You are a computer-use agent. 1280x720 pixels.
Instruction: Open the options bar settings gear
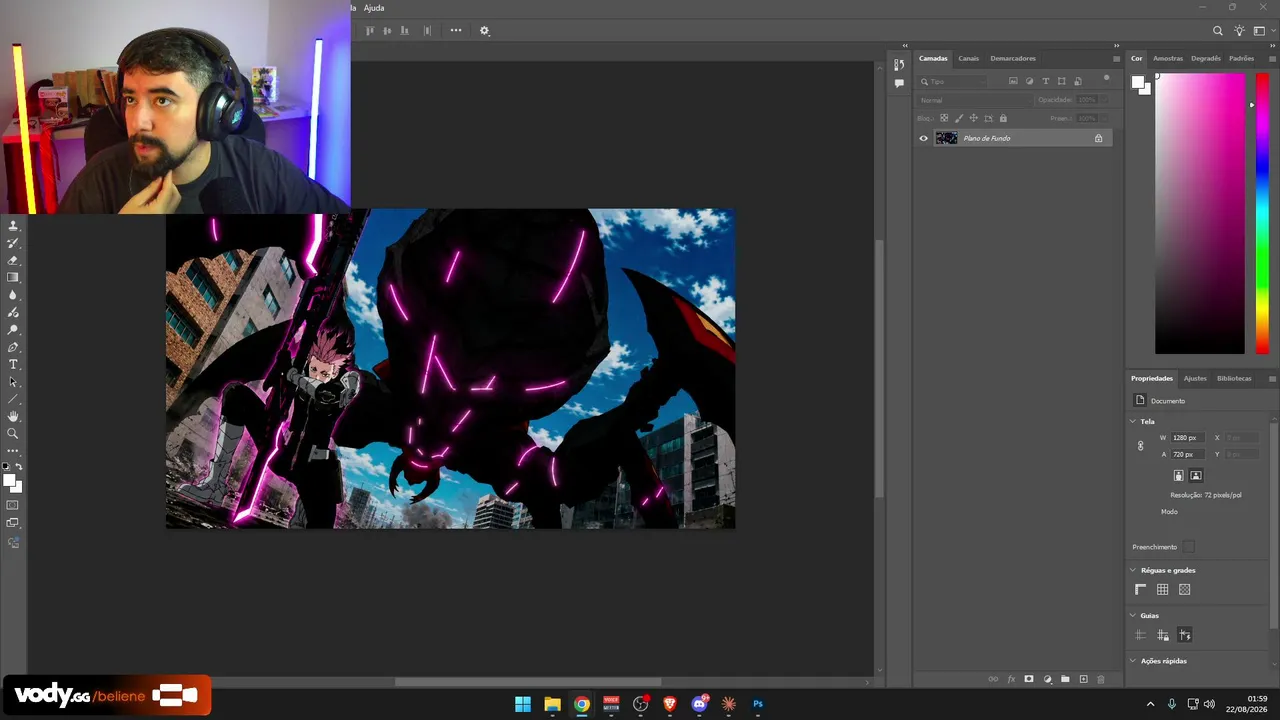(x=485, y=30)
